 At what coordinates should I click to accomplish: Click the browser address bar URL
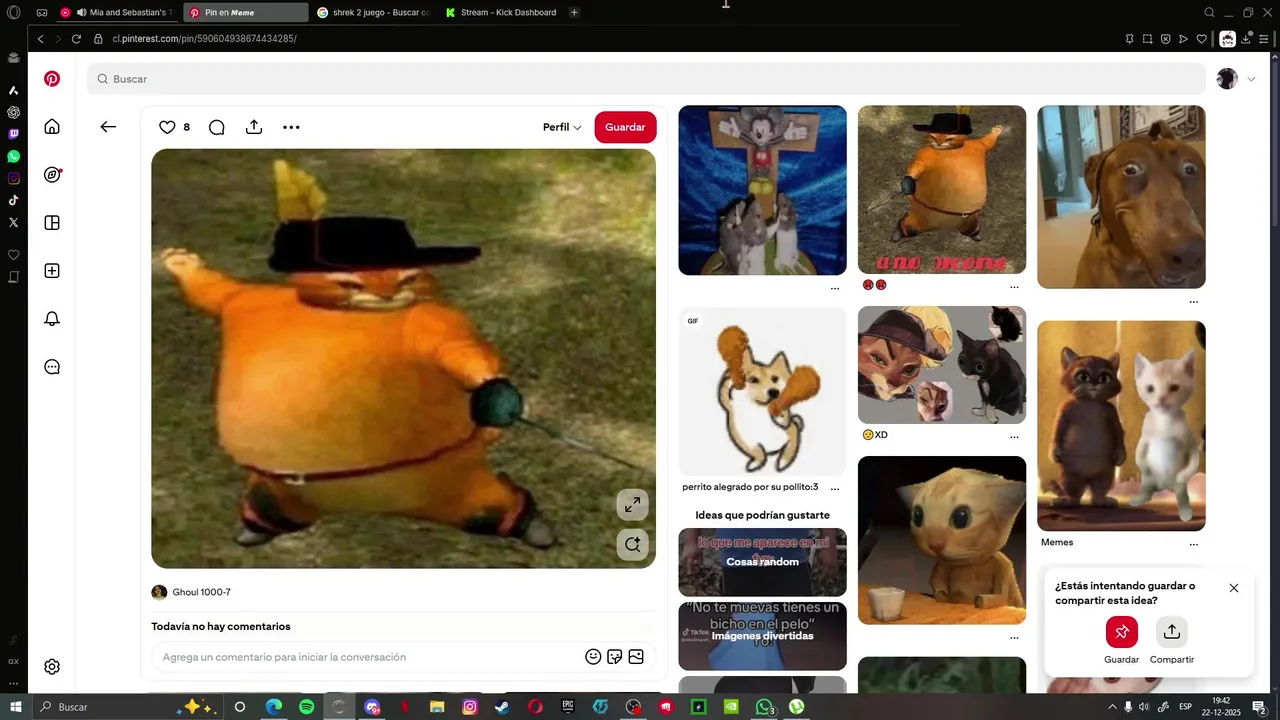point(204,39)
